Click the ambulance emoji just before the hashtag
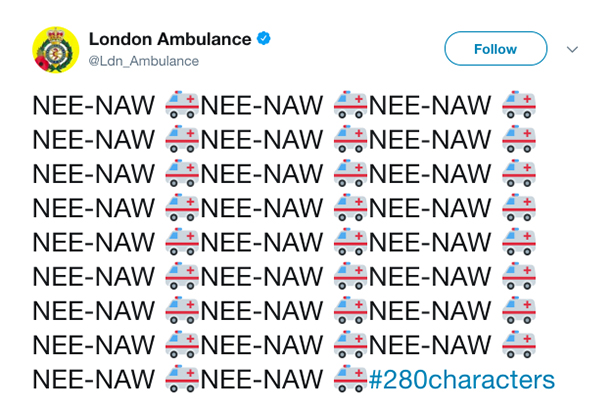614x410 pixels. click(350, 379)
